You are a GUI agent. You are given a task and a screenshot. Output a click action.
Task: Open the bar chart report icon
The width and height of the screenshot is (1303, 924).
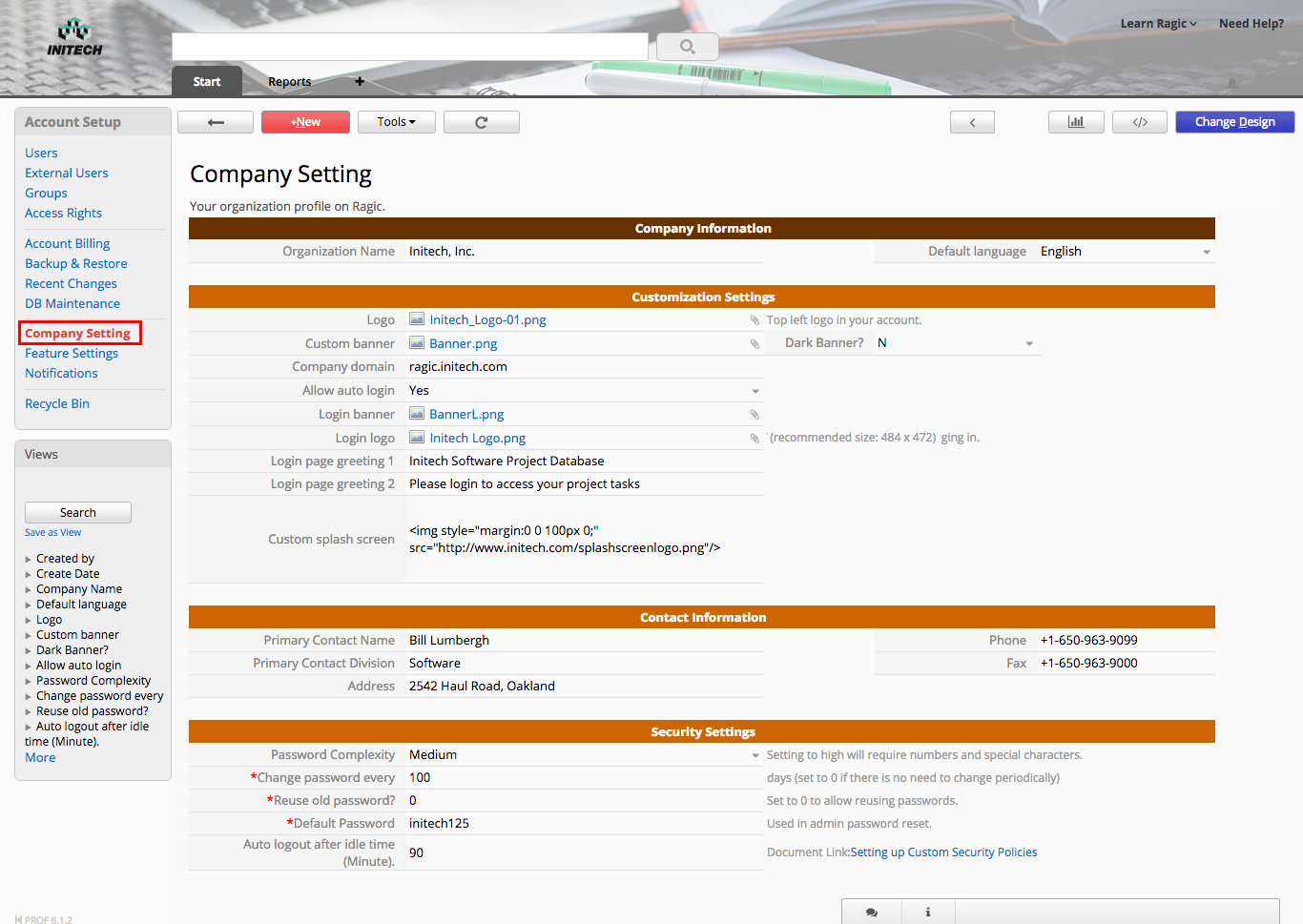pyautogui.click(x=1076, y=122)
